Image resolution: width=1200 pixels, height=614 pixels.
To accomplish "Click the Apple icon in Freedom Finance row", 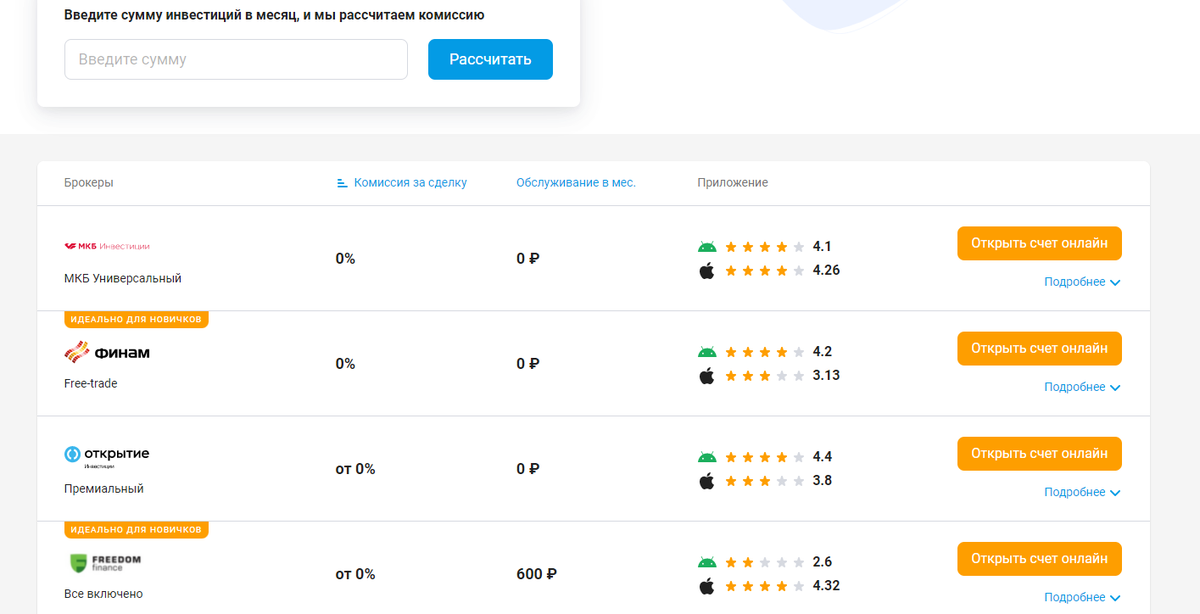I will point(707,585).
